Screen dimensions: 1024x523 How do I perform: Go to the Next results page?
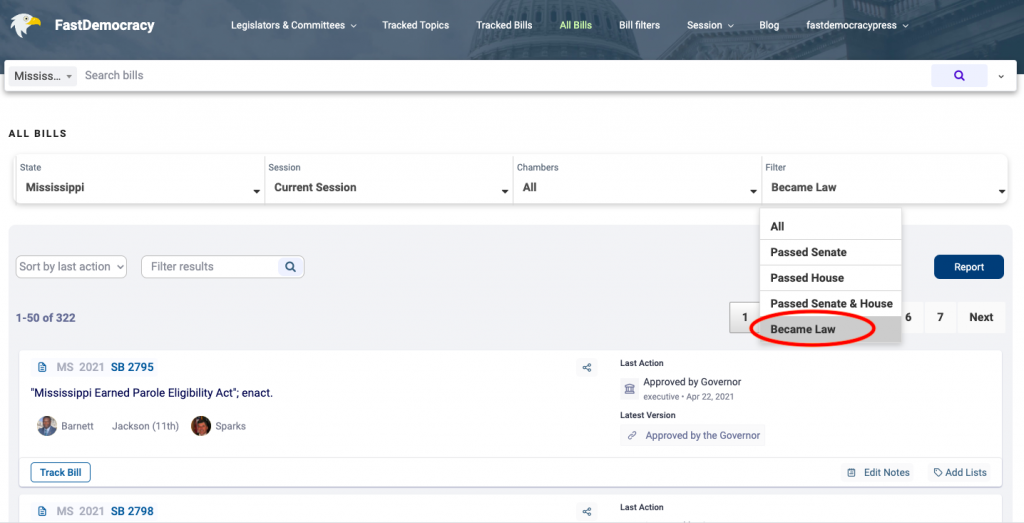point(980,317)
